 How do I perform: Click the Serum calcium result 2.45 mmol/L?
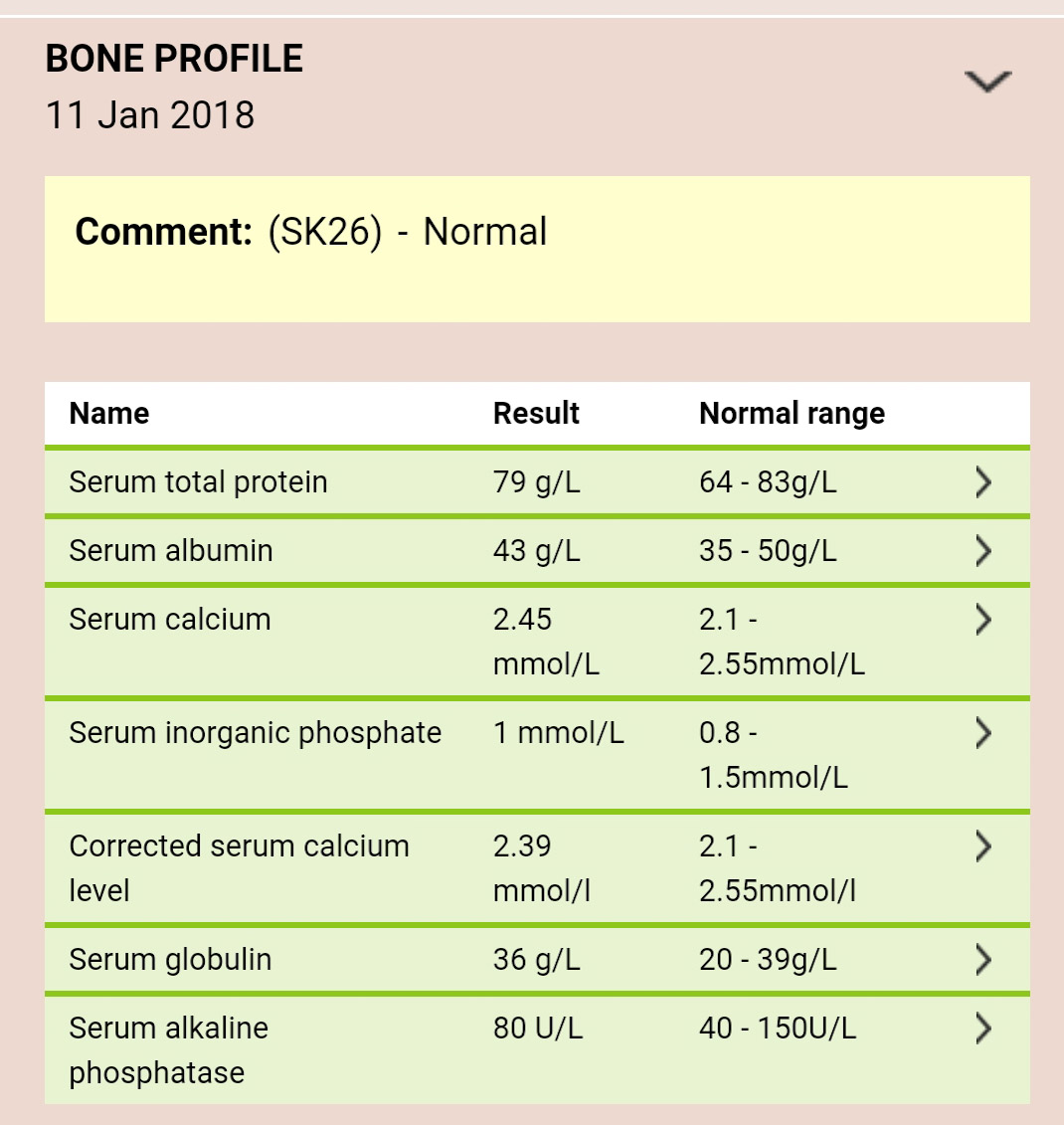click(x=546, y=642)
